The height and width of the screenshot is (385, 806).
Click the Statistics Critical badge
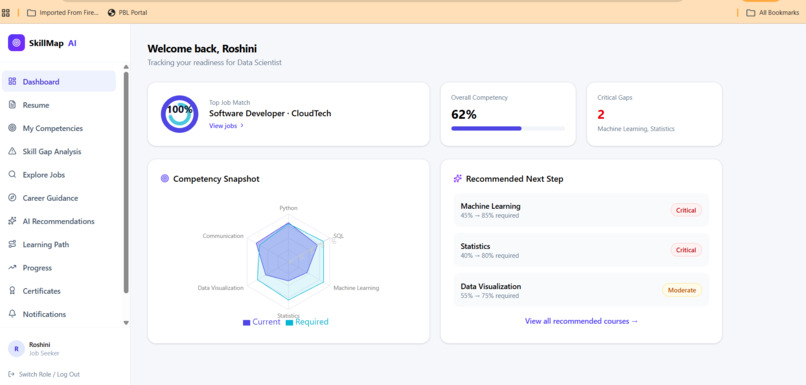(x=686, y=250)
